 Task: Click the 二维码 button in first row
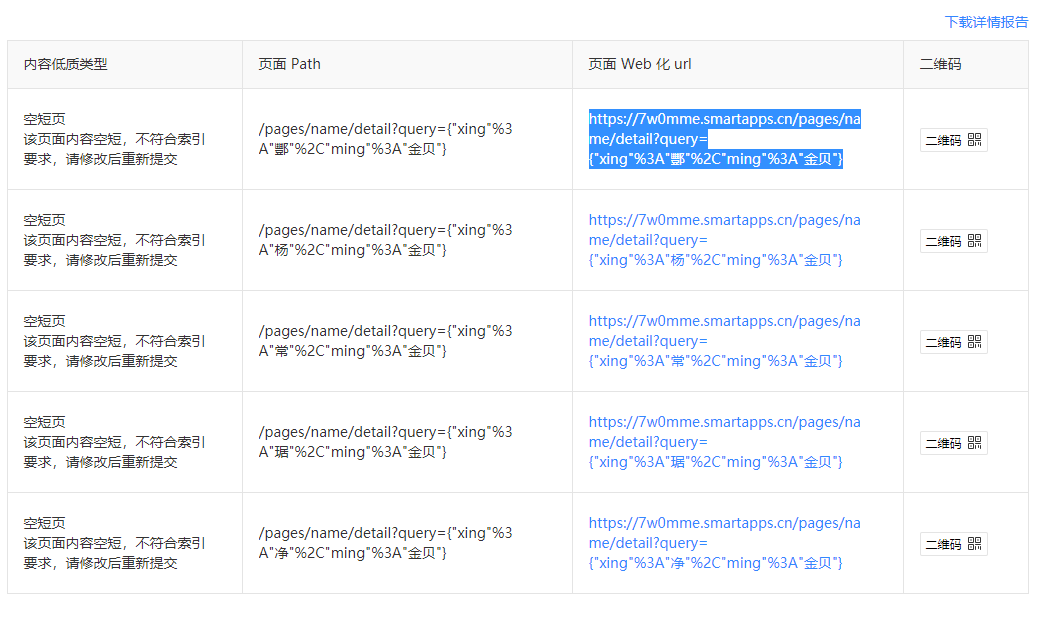(953, 140)
